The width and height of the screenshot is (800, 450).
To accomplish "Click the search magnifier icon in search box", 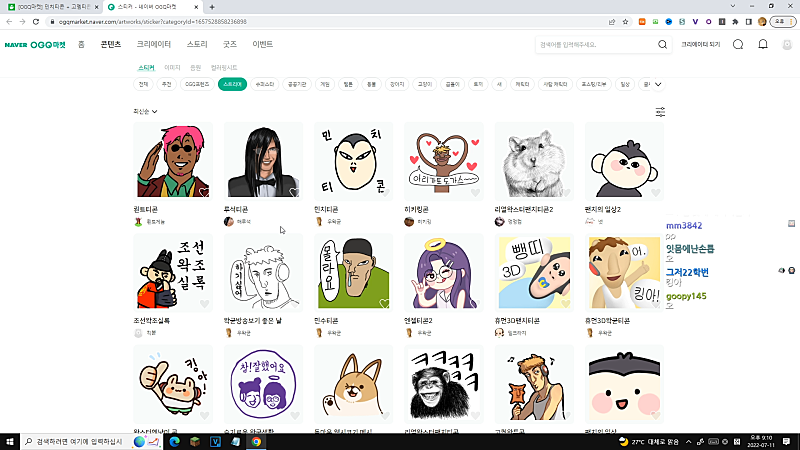I will (662, 45).
